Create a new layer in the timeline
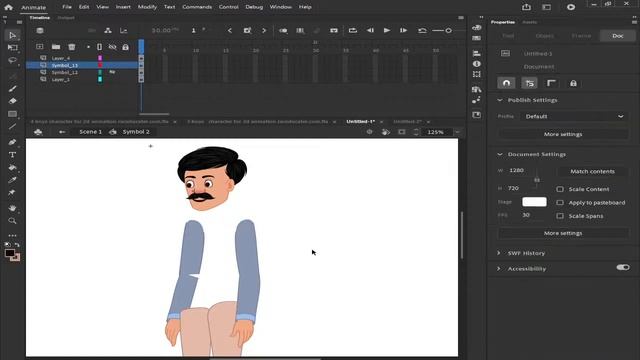The width and height of the screenshot is (640, 360). pyautogui.click(x=40, y=47)
